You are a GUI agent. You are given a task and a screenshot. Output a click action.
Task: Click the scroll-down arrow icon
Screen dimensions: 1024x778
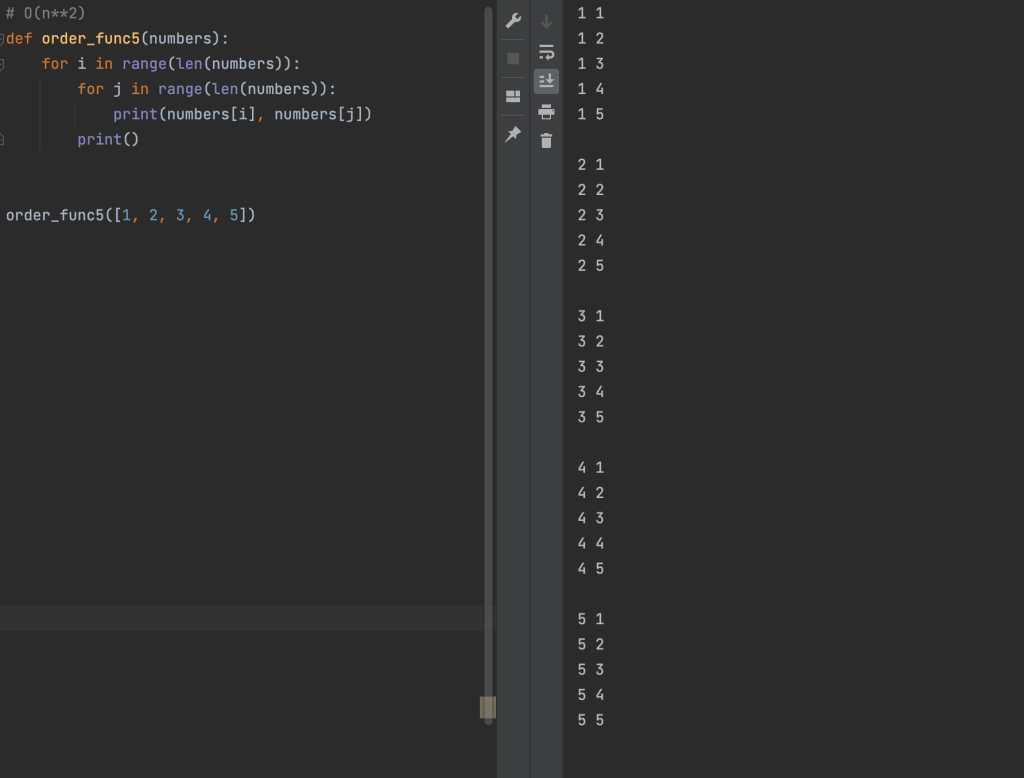click(x=546, y=20)
